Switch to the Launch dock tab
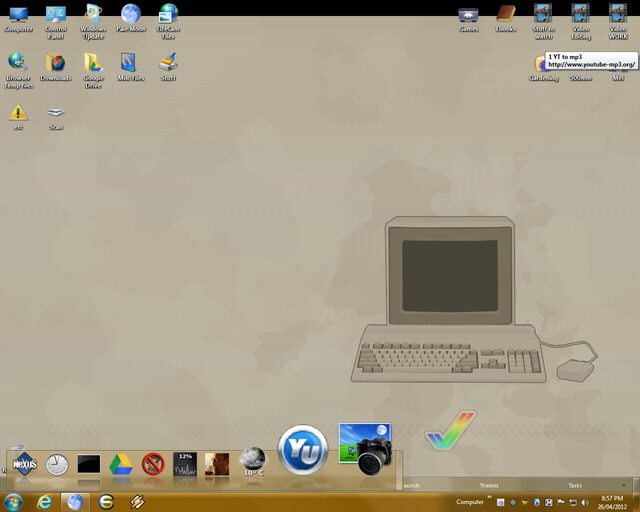 click(411, 485)
